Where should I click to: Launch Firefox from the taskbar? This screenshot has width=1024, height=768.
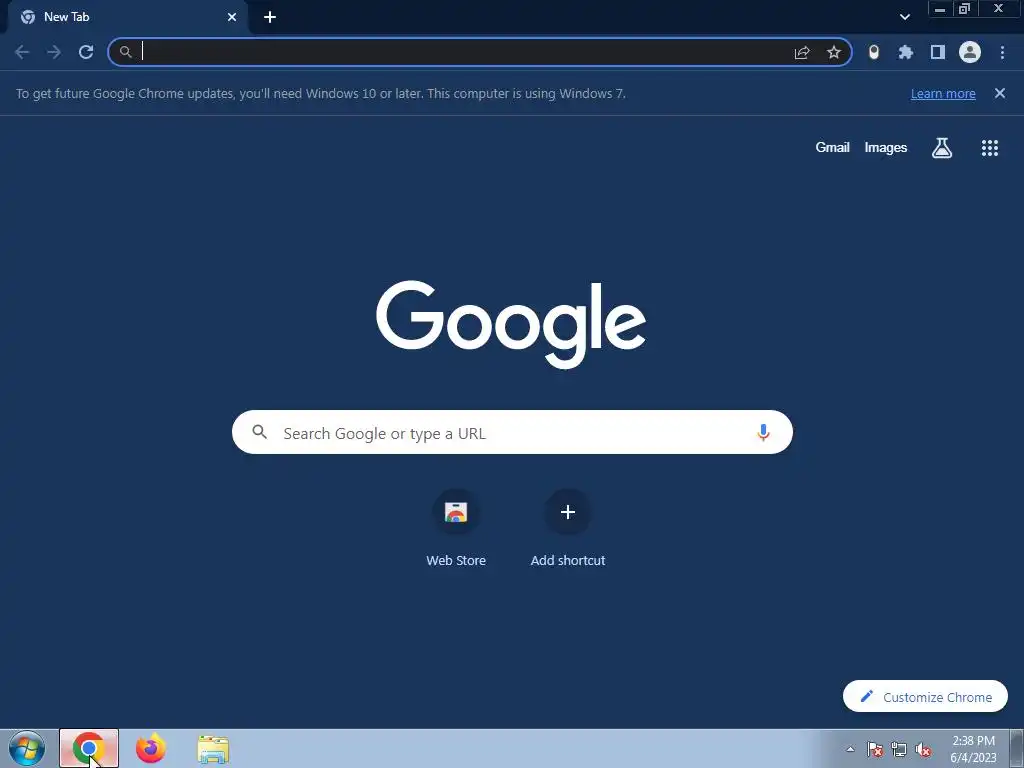[150, 748]
